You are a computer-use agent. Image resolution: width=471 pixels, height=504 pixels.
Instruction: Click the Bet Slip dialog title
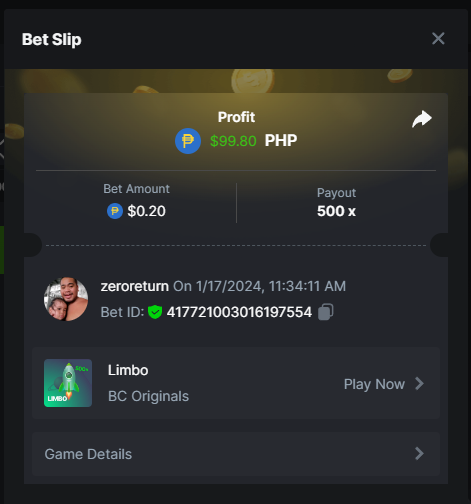pyautogui.click(x=52, y=40)
